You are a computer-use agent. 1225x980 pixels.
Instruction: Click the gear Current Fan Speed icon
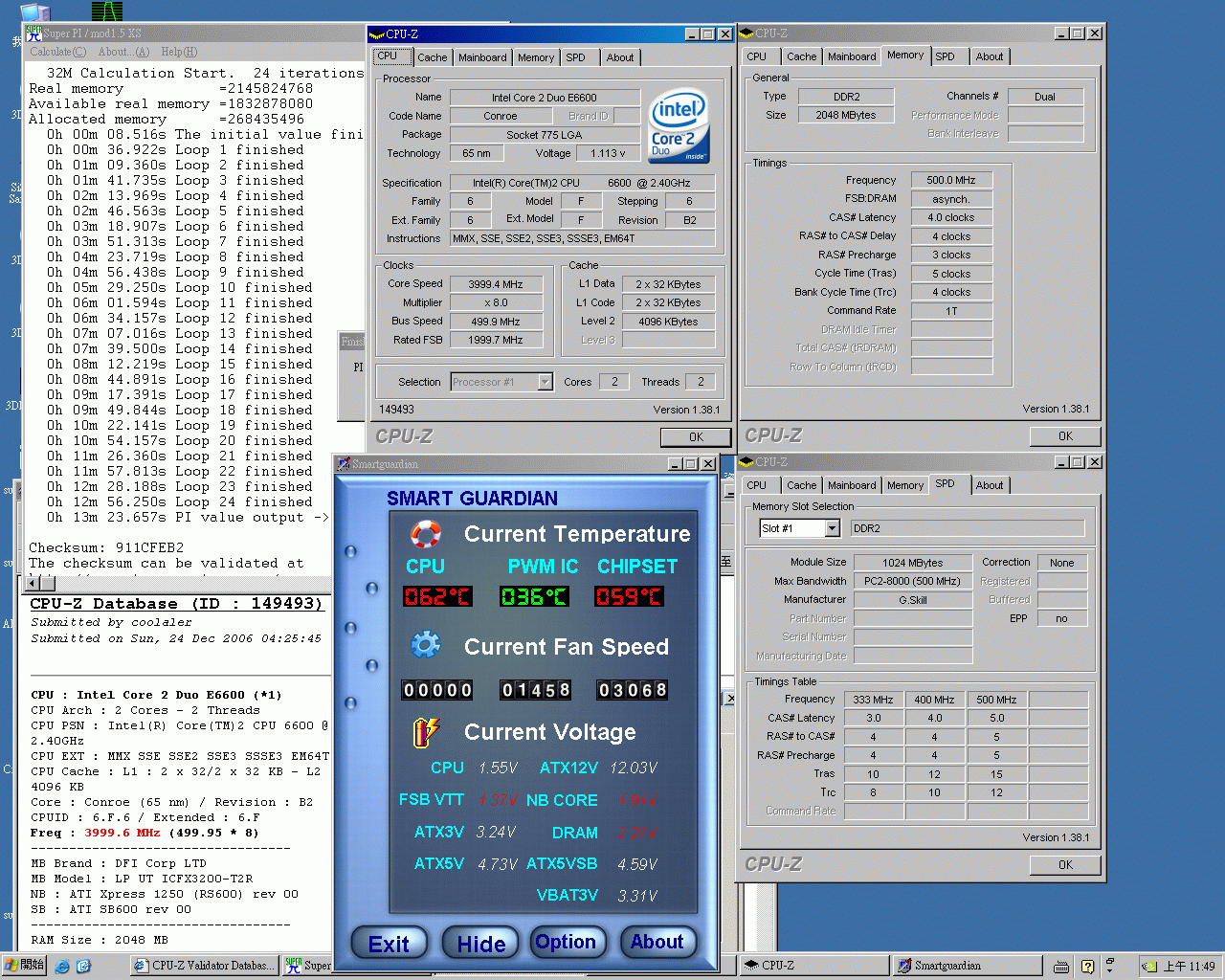(x=426, y=645)
